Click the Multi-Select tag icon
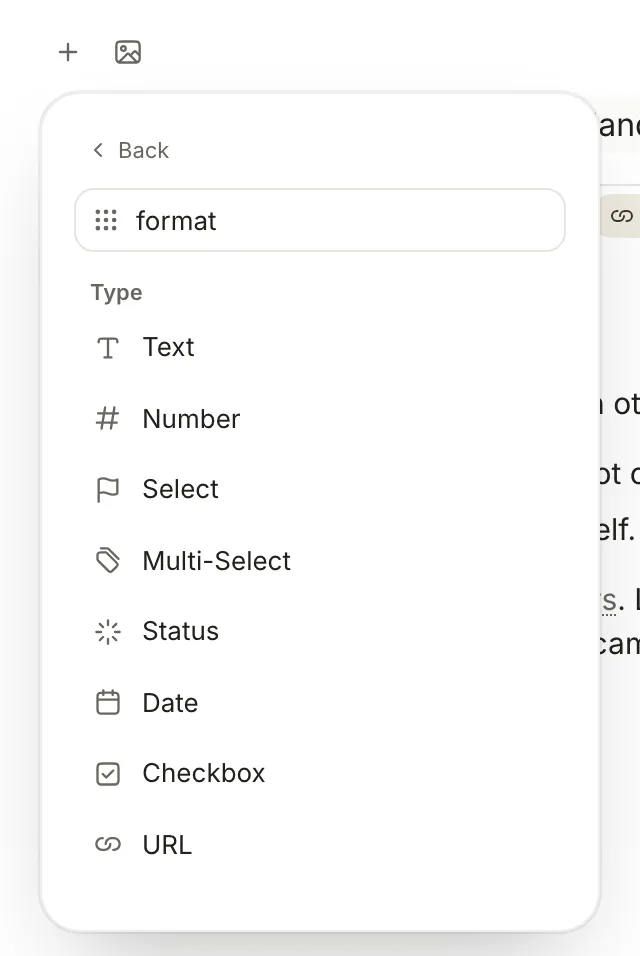This screenshot has height=956, width=640. point(108,561)
